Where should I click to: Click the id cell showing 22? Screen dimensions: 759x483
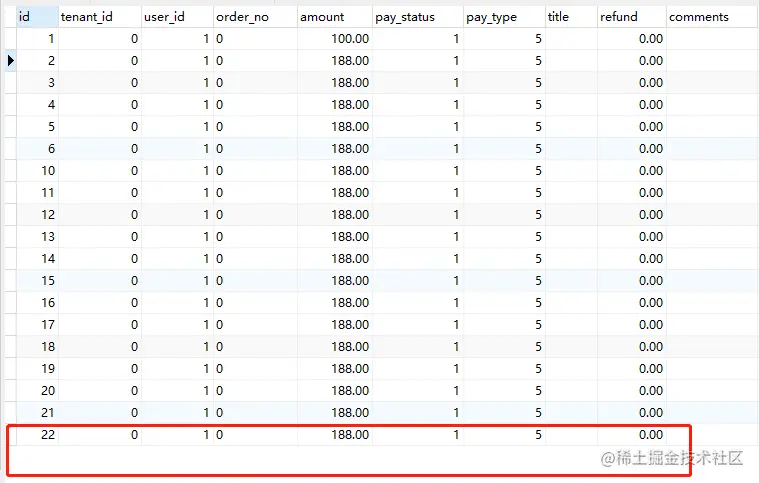point(37,435)
